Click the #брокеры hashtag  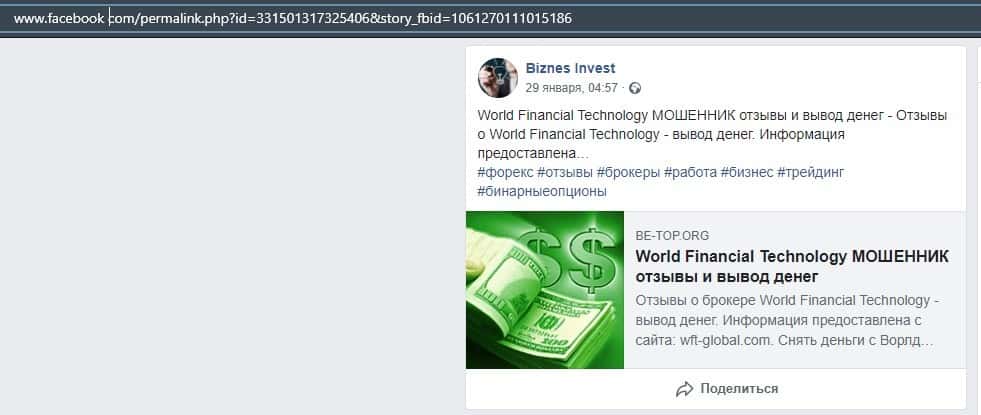tap(628, 172)
